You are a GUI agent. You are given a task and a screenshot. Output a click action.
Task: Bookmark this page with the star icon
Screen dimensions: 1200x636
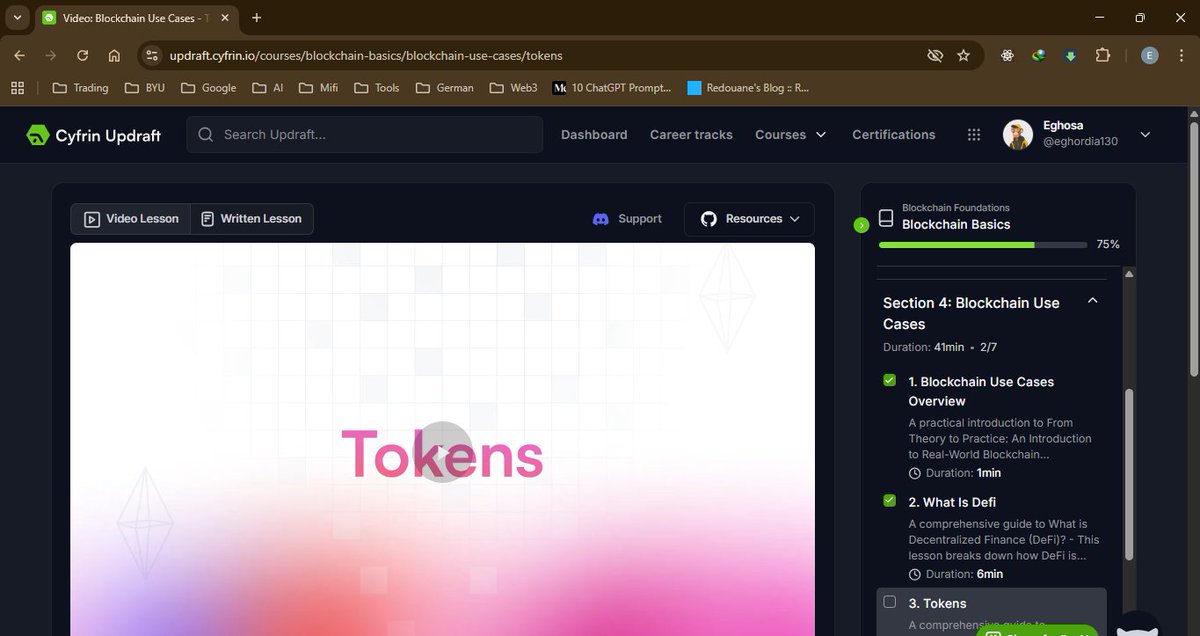[963, 56]
